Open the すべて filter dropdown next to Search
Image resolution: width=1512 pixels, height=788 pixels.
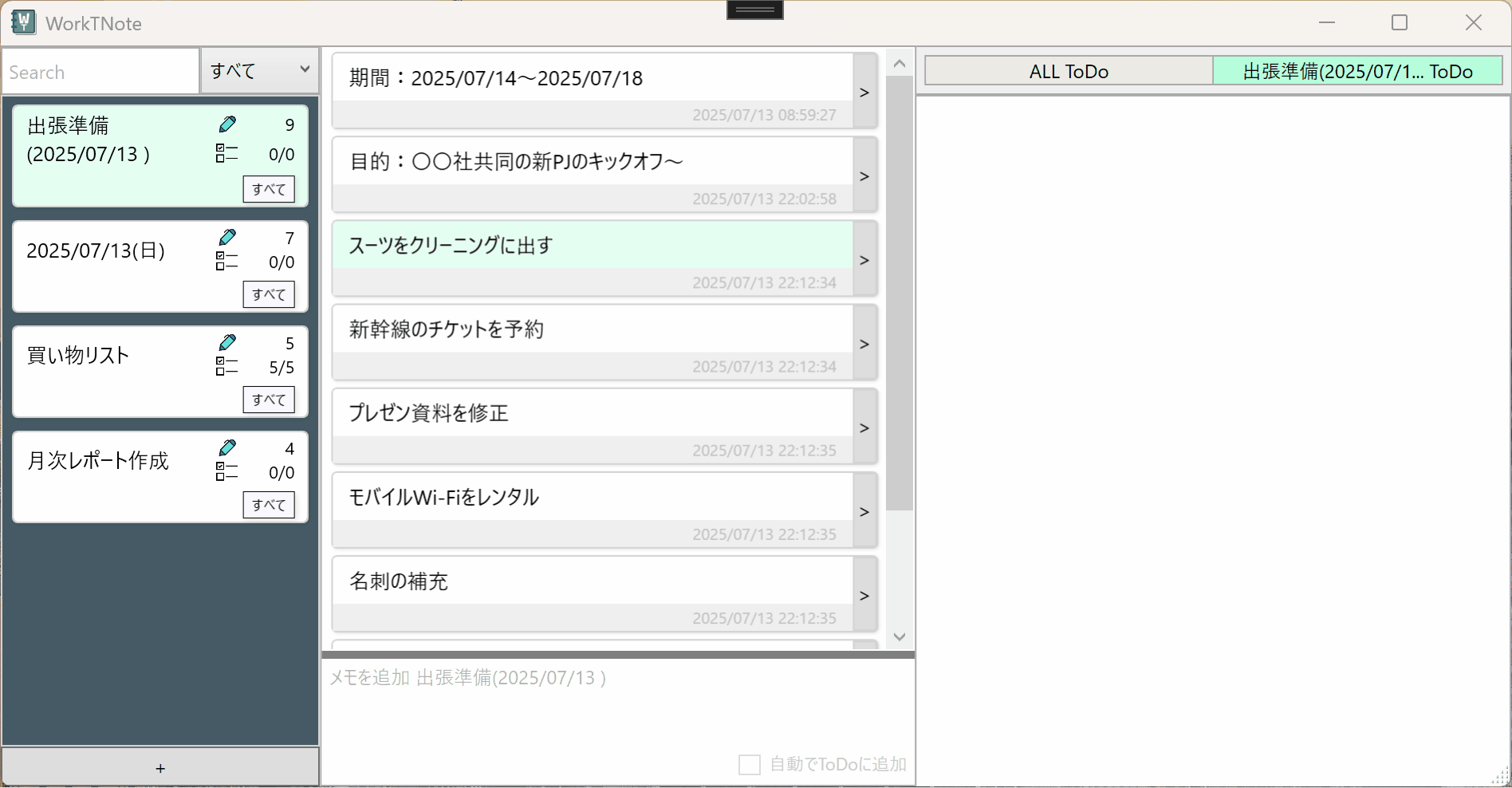[x=260, y=71]
